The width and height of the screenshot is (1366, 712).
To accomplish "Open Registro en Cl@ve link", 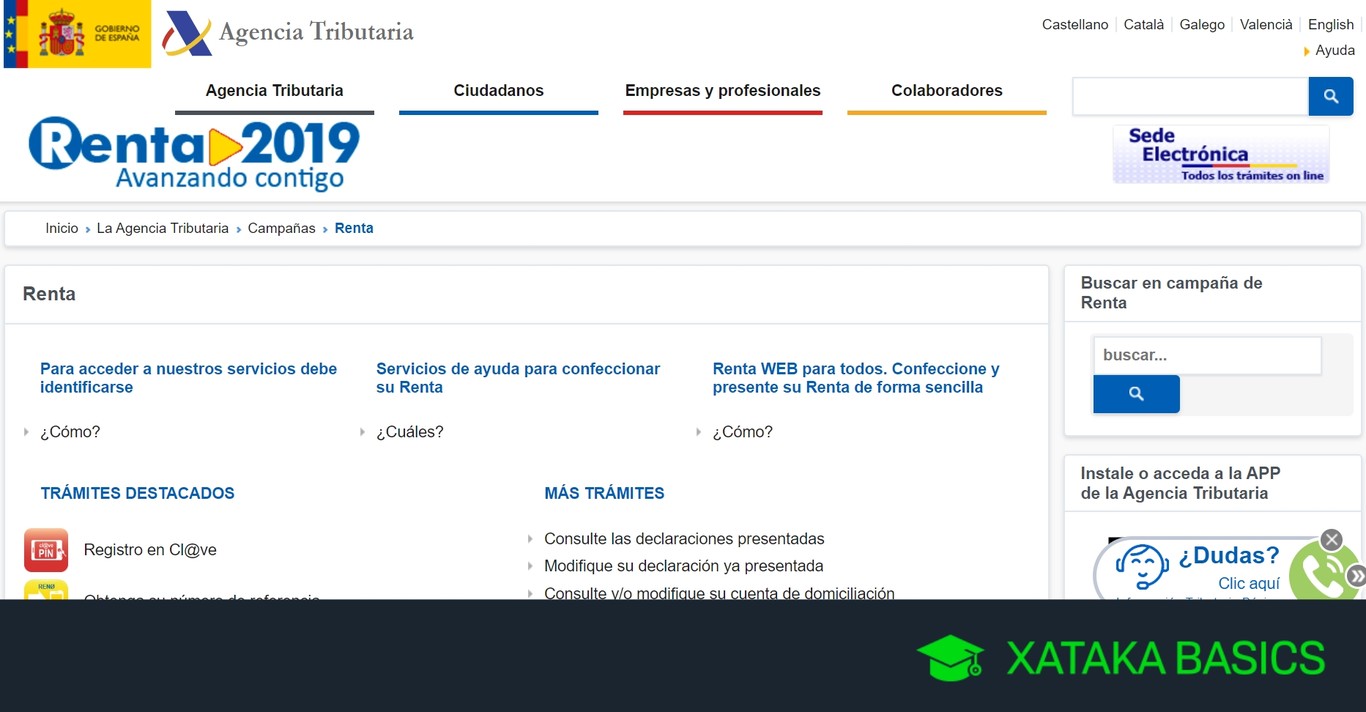I will (x=150, y=550).
